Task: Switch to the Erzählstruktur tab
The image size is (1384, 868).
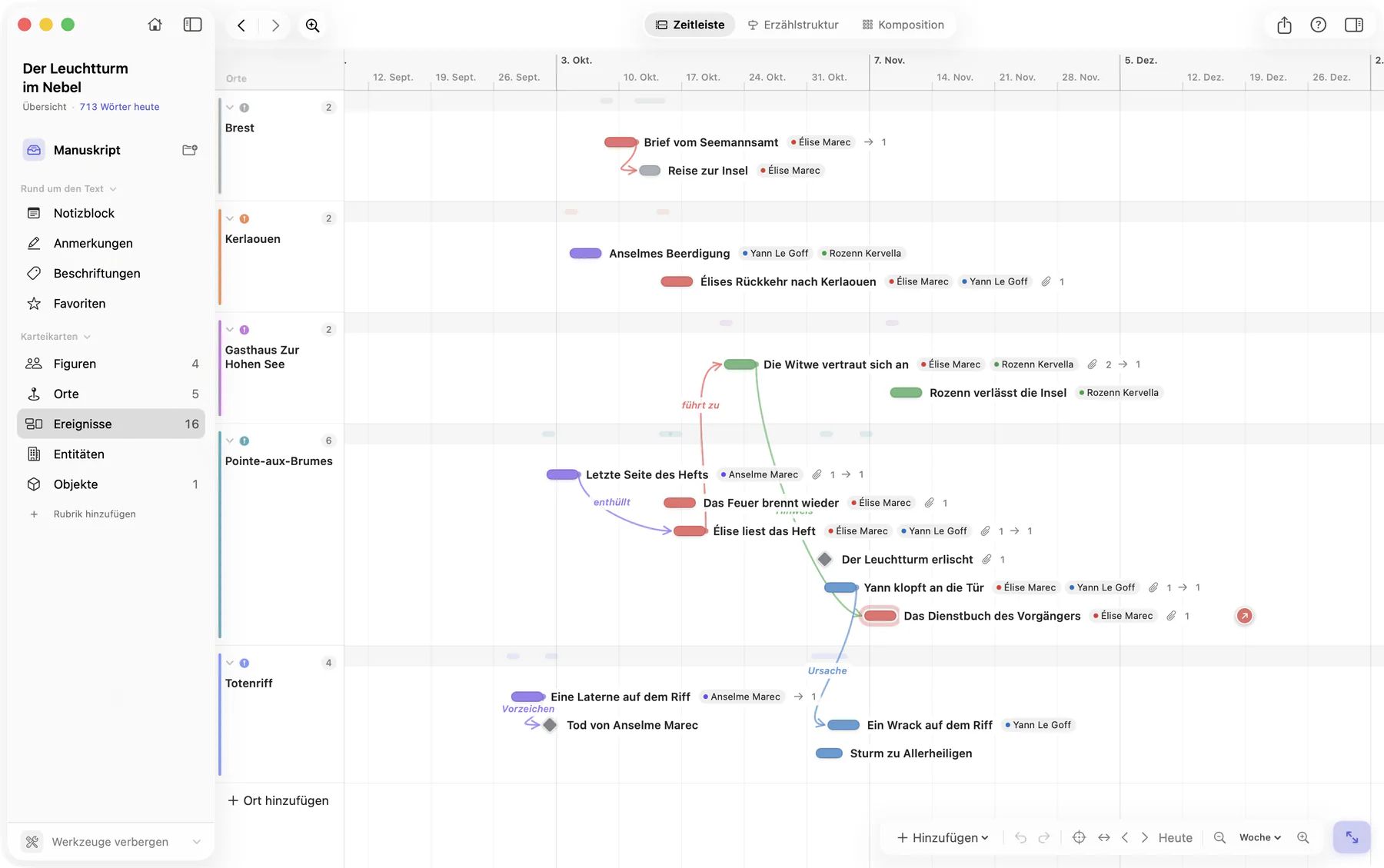Action: [x=793, y=25]
